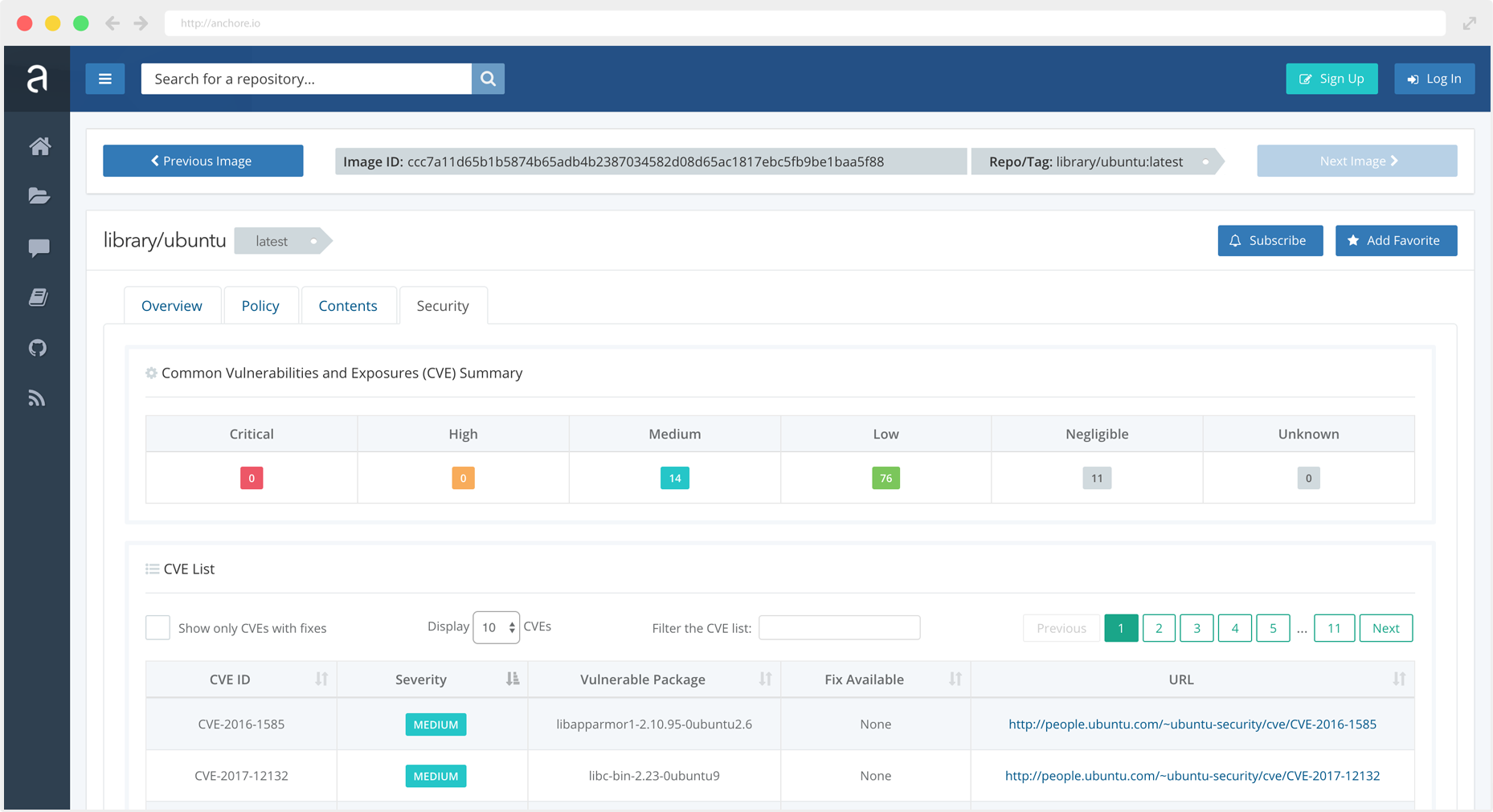
Task: Focus the Filter the CVE list field
Action: click(x=840, y=627)
